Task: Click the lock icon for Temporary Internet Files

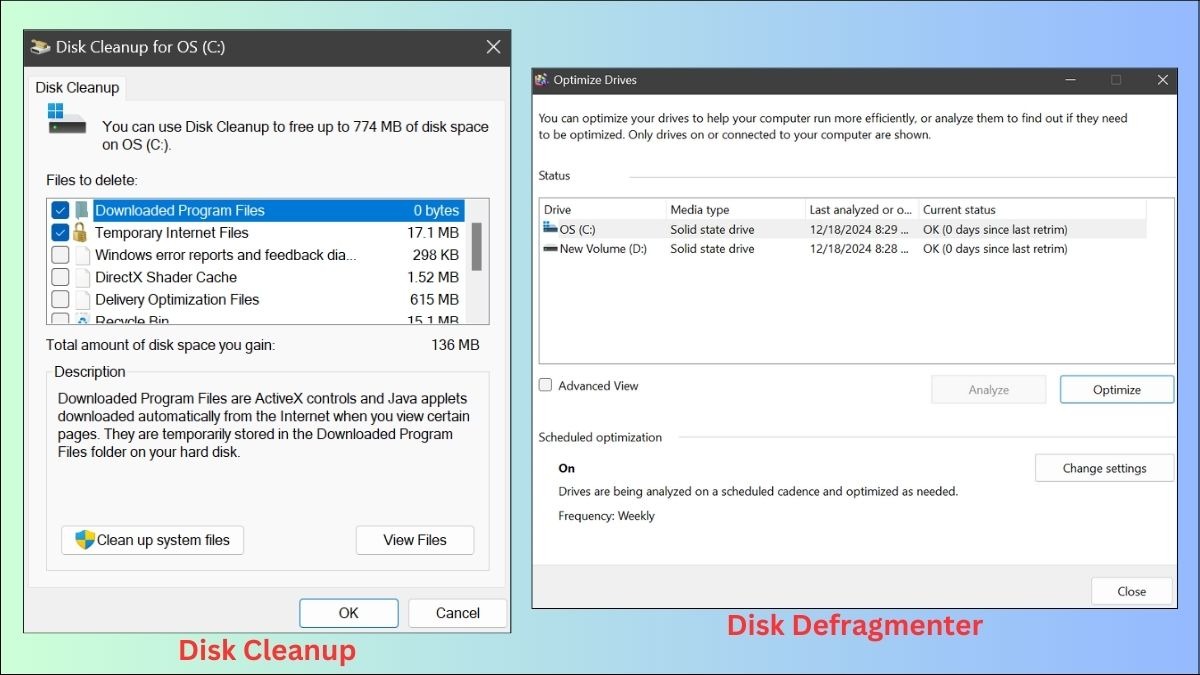Action: [81, 232]
